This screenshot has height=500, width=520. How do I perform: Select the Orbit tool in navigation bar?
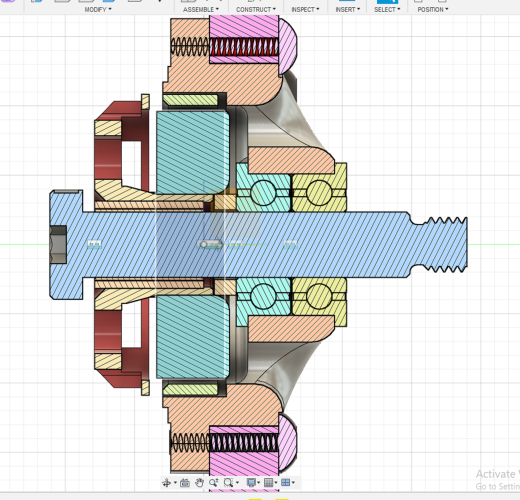coord(166,482)
